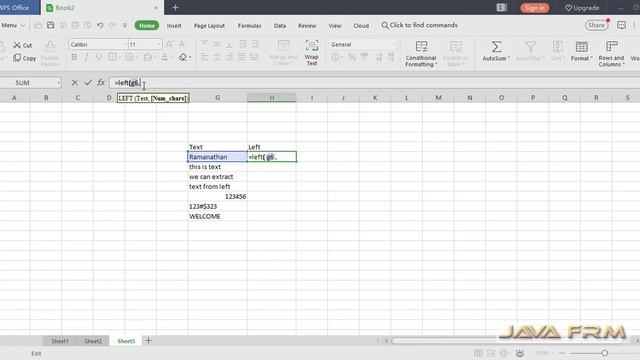The height and width of the screenshot is (360, 640).
Task: Click Click to find commands search box
Action: point(419,25)
